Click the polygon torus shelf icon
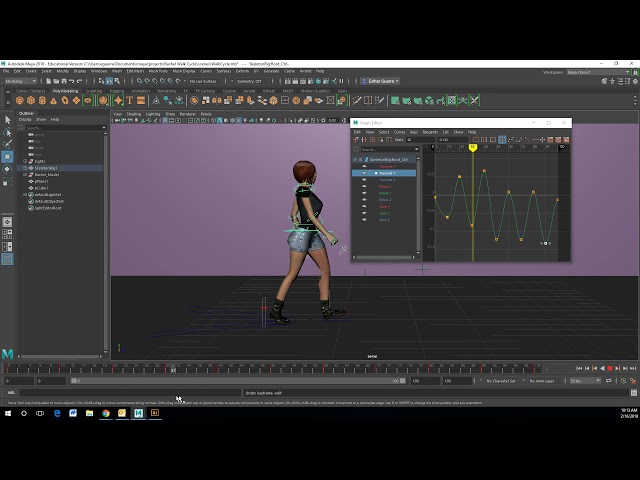Image resolution: width=640 pixels, height=480 pixels. click(65, 100)
